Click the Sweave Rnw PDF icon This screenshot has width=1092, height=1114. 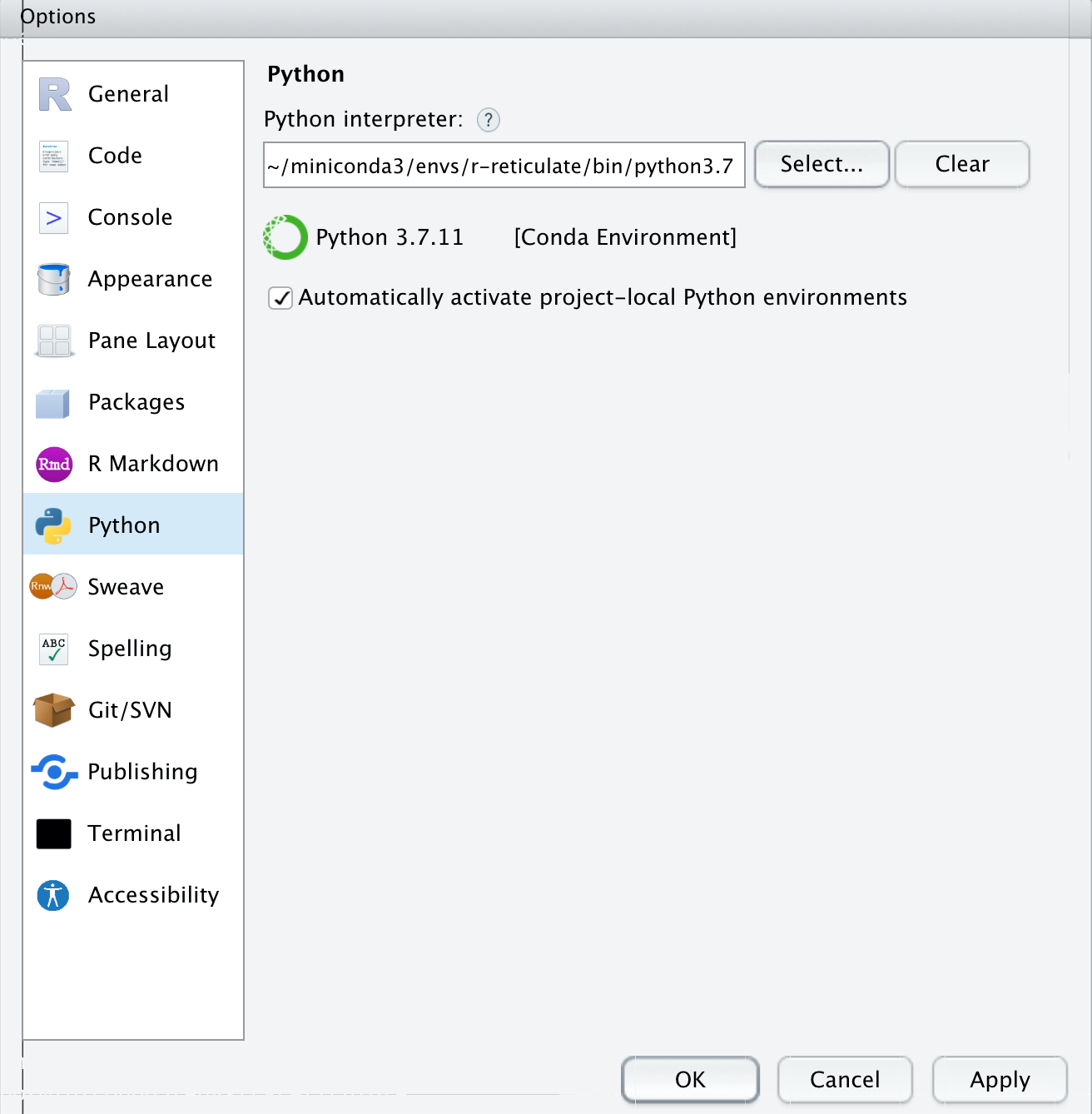coord(53,587)
